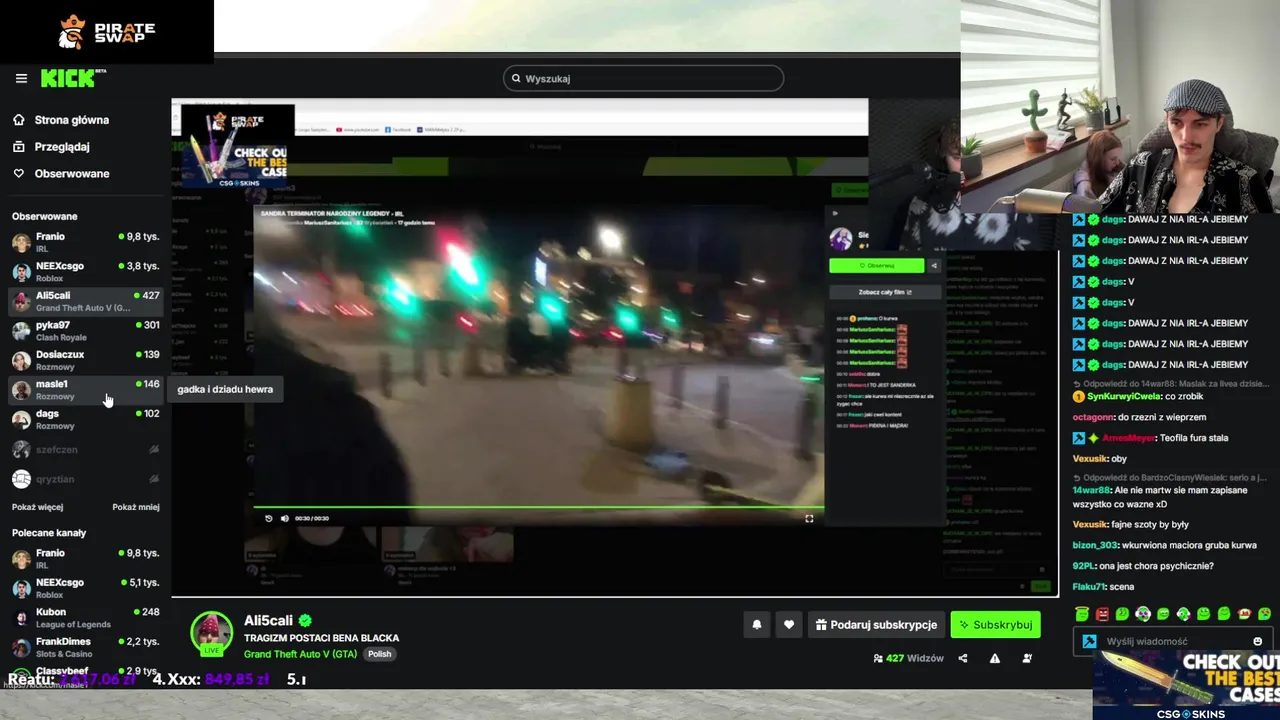1280x720 pixels.
Task: Click the user icon next to report
Action: point(1027,658)
